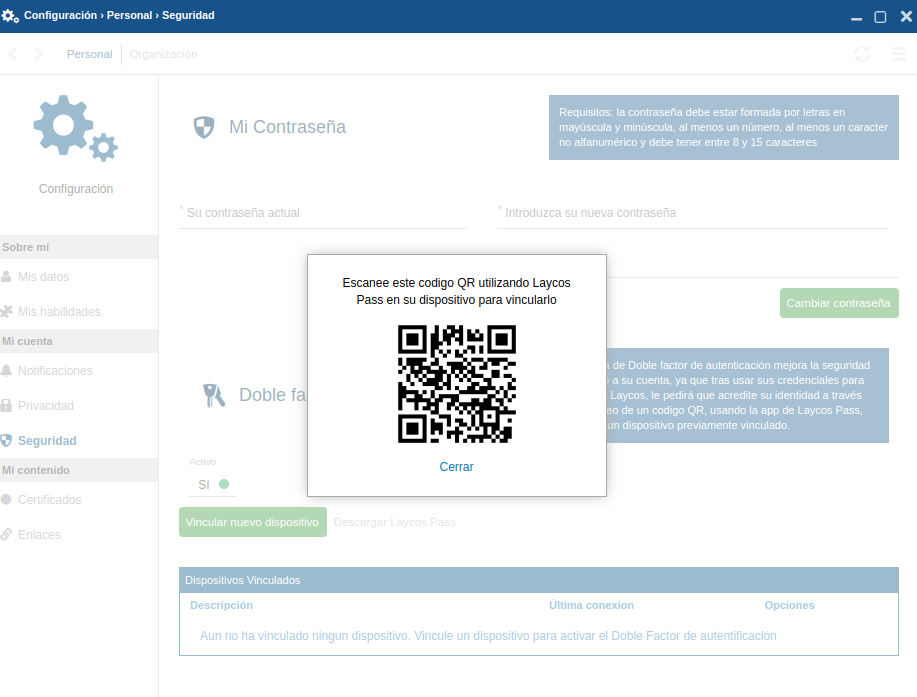Click the Mi contenido section header
Image resolution: width=917 pixels, height=697 pixels.
pos(79,470)
